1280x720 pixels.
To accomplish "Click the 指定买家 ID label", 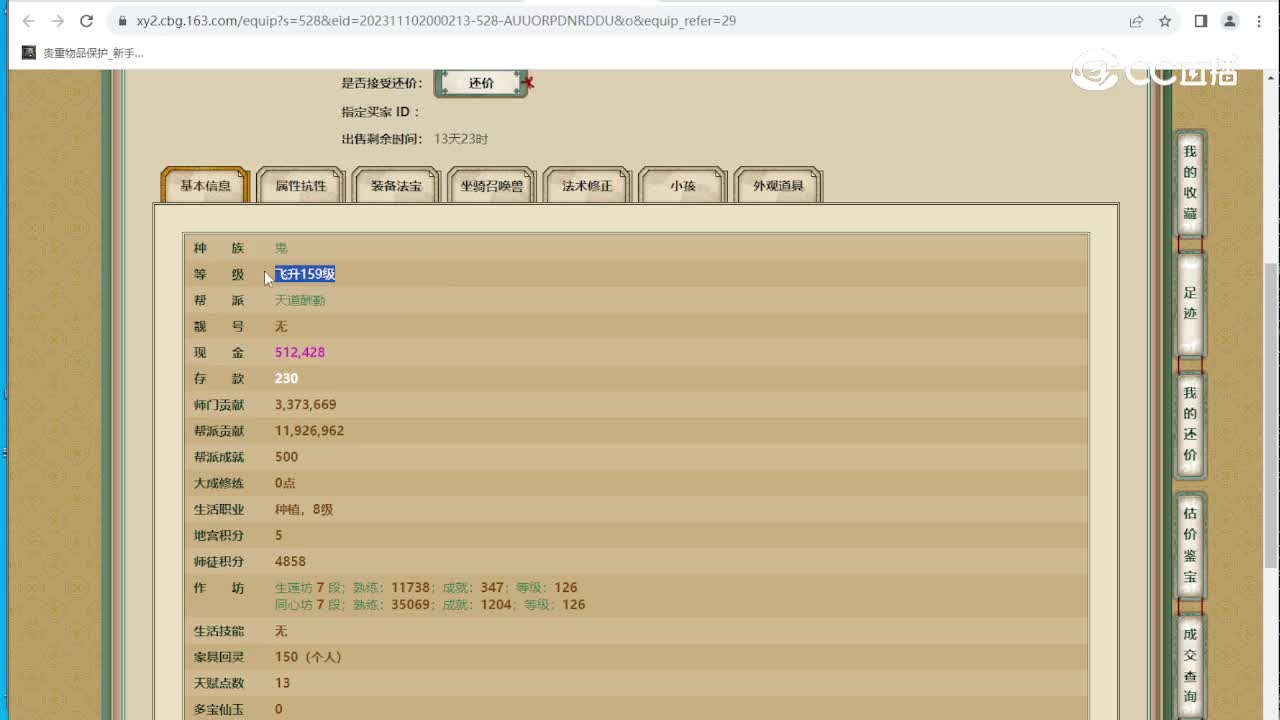I will point(381,112).
